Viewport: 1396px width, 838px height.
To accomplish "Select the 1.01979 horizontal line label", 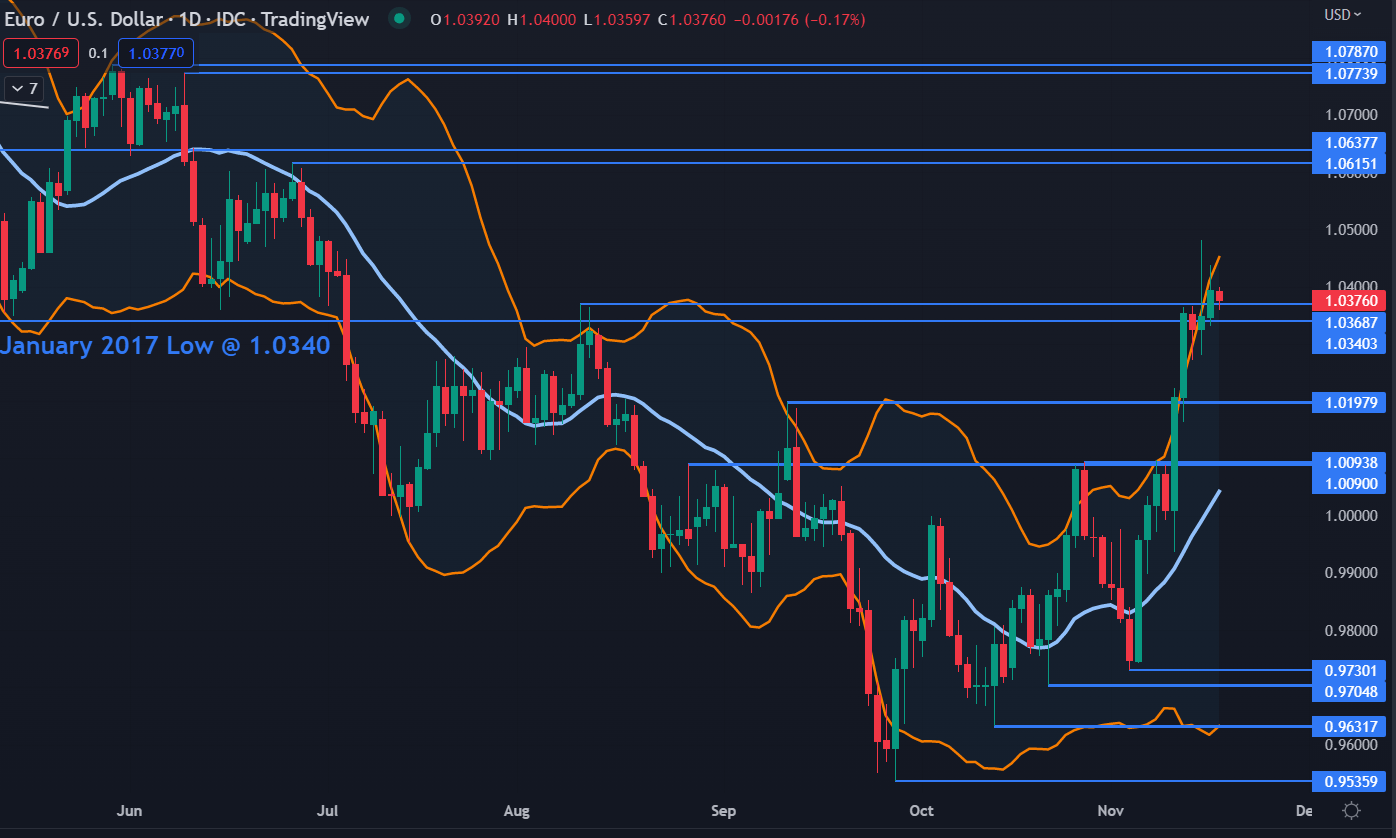I will coord(1350,403).
